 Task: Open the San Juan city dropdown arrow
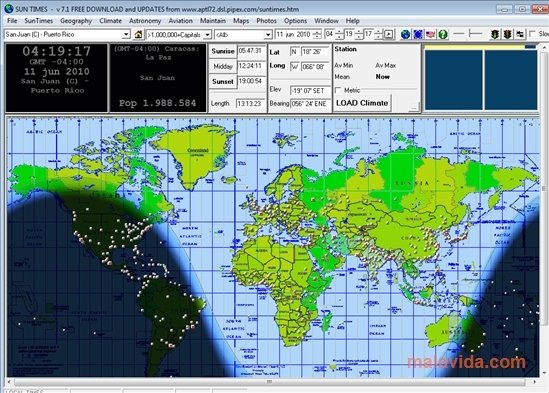(126, 35)
